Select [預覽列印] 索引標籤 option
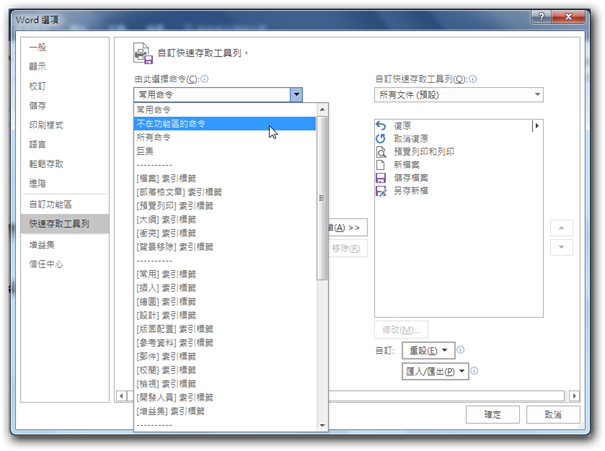 pos(225,206)
